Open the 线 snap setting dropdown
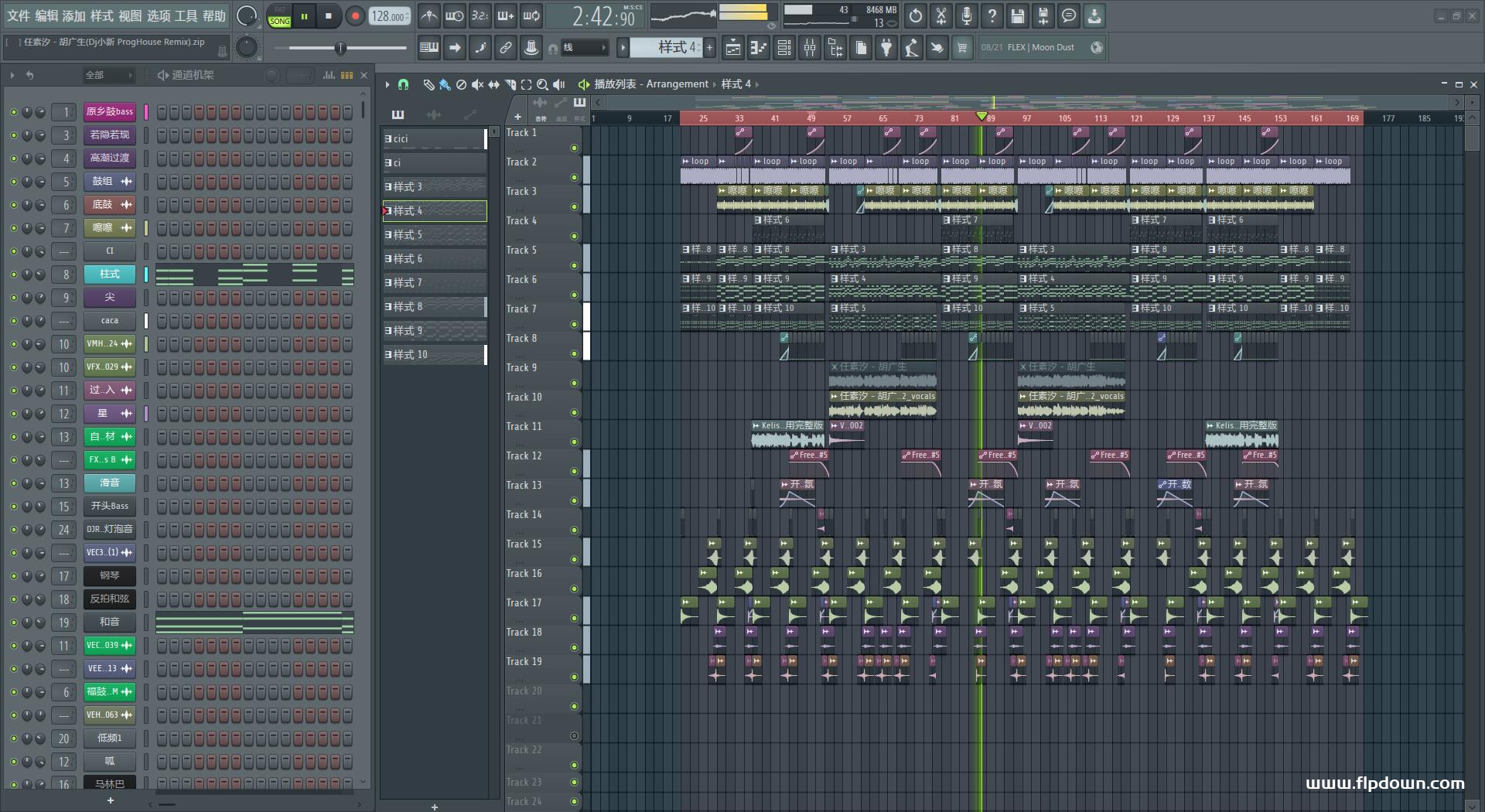This screenshot has height=812, width=1485. tap(584, 48)
